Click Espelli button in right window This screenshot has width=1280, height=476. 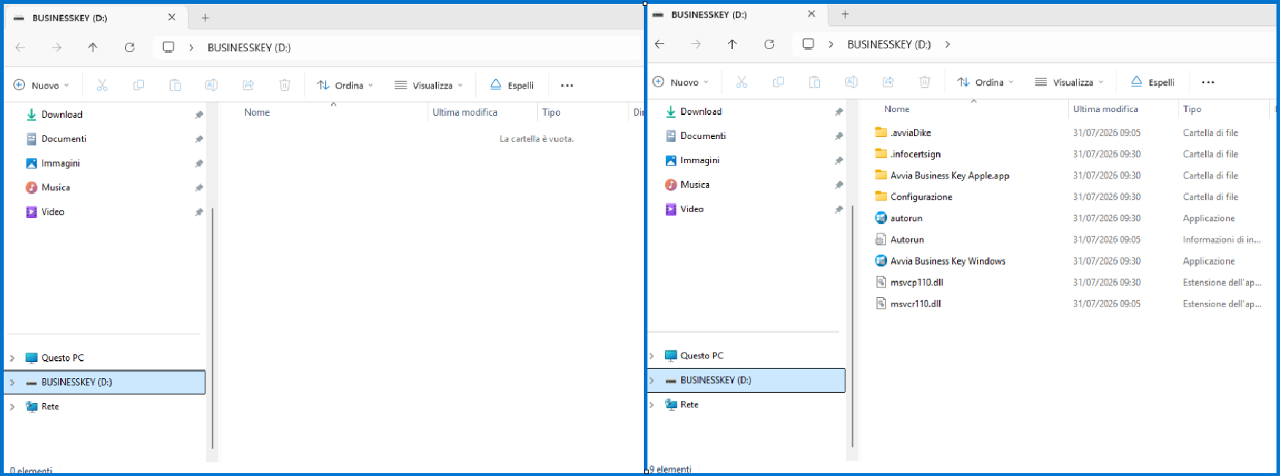[x=1152, y=82]
